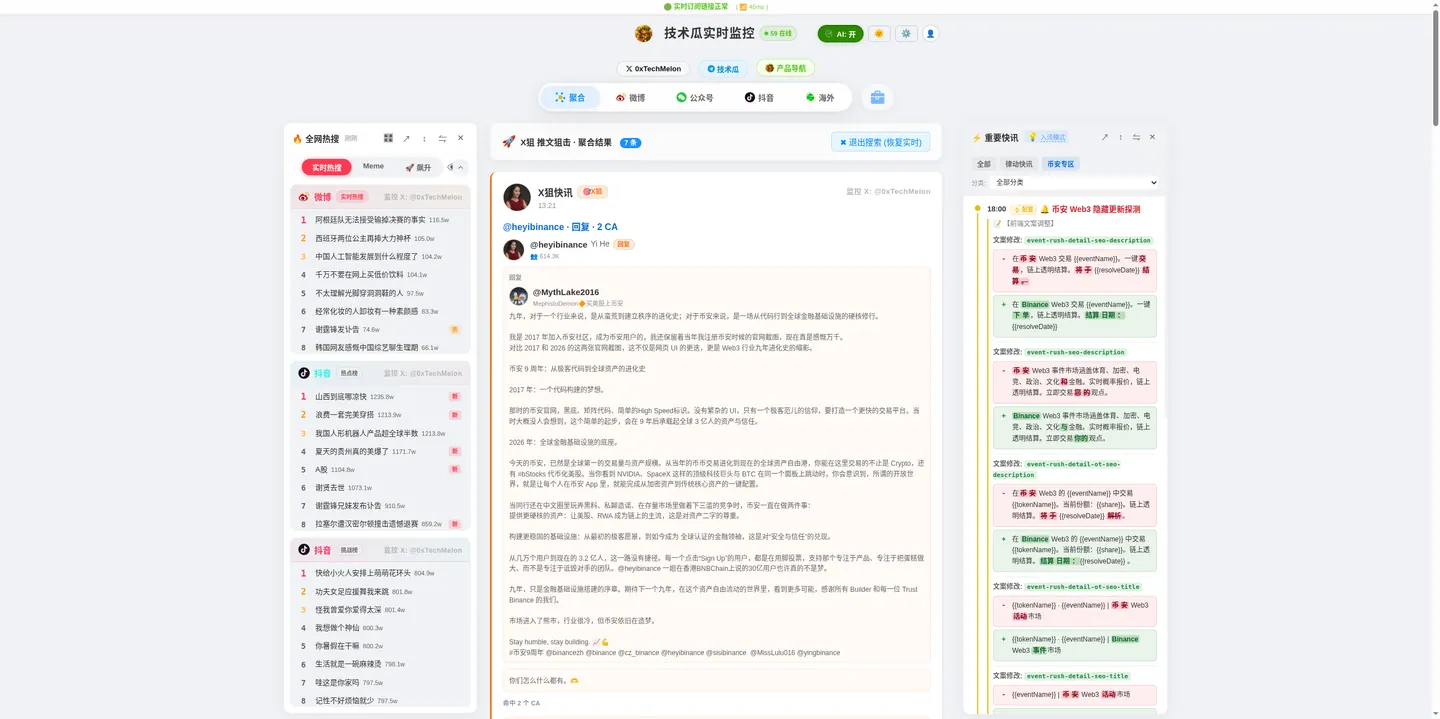
Task: Select the 聚合 tab
Action: (x=570, y=98)
